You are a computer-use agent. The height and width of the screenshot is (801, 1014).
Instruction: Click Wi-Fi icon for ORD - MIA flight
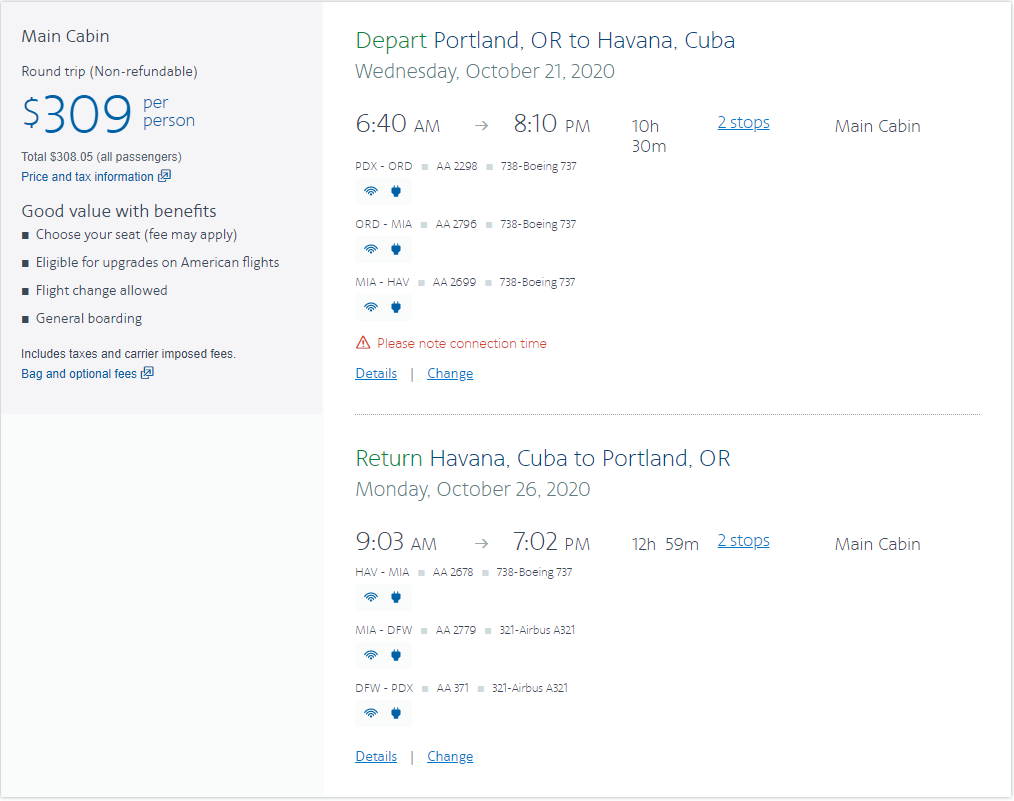coord(371,249)
